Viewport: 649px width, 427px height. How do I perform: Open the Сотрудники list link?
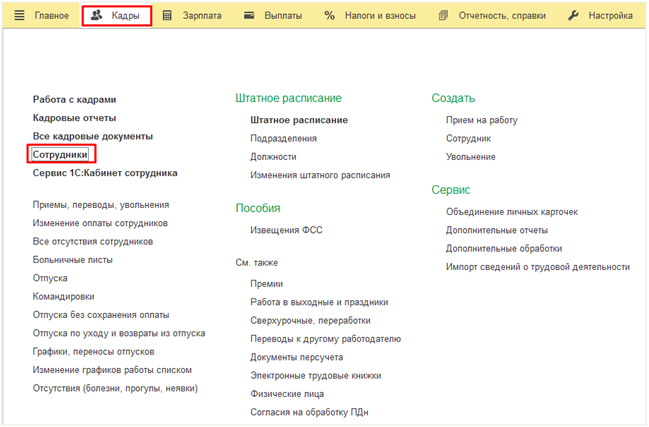tap(60, 155)
